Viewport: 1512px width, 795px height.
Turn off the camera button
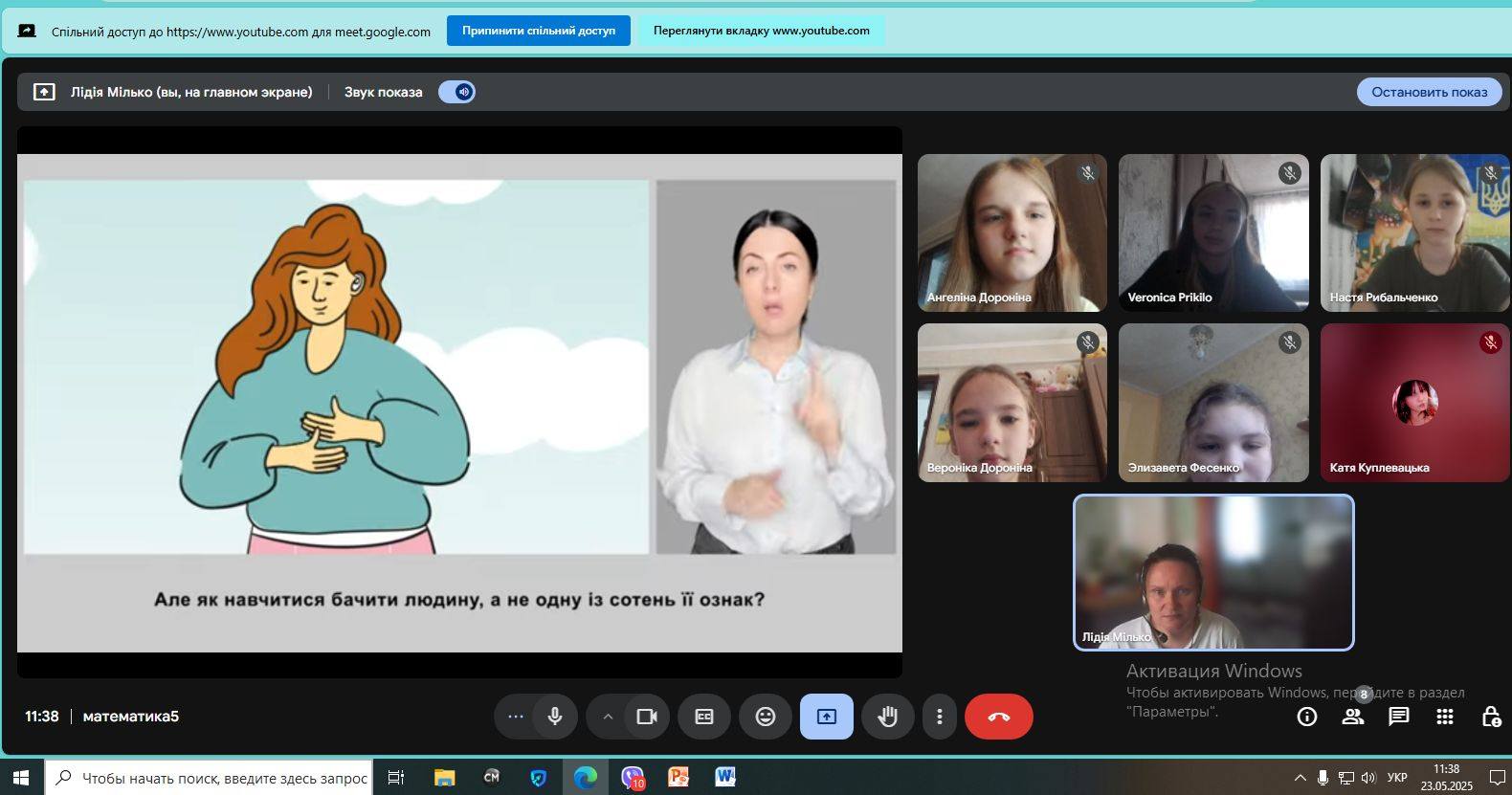647,717
